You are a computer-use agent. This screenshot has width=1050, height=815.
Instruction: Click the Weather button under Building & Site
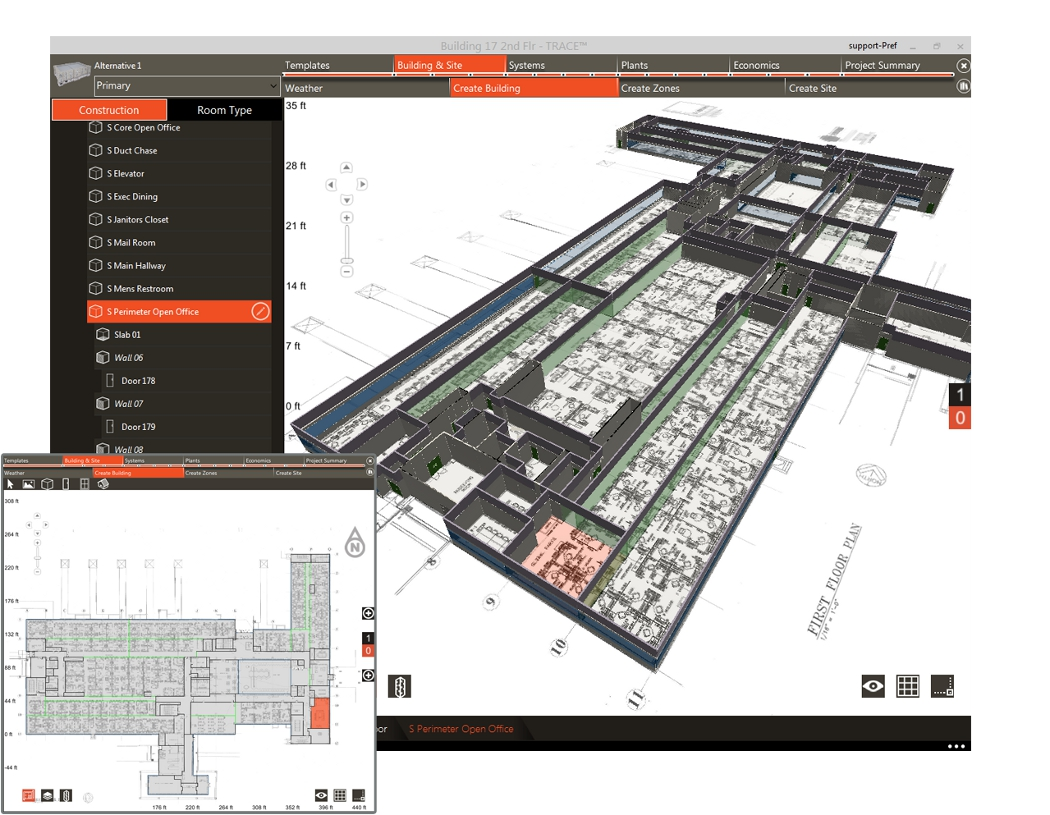[x=303, y=88]
